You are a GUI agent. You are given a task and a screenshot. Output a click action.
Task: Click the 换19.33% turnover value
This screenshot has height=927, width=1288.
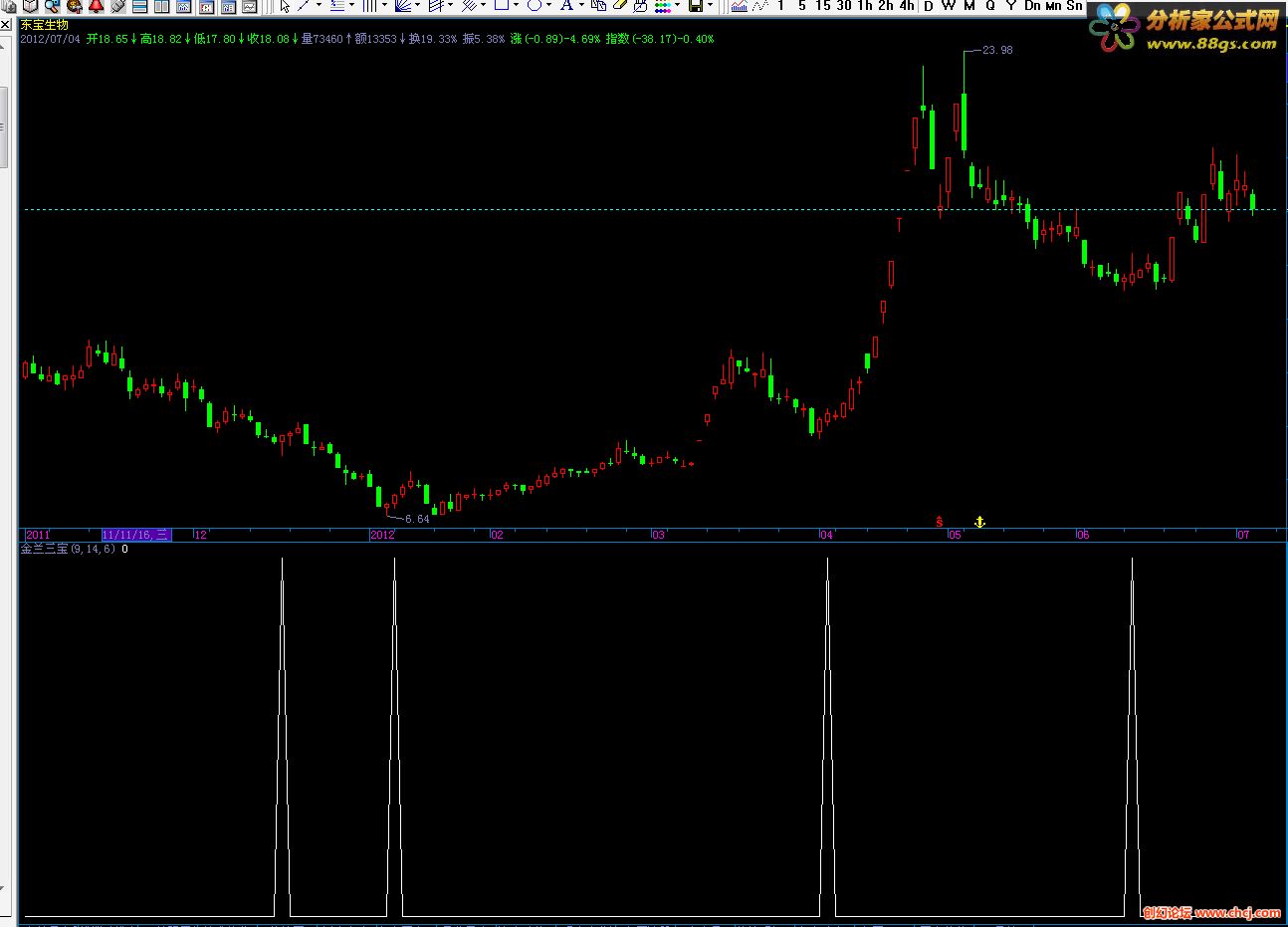tap(433, 39)
